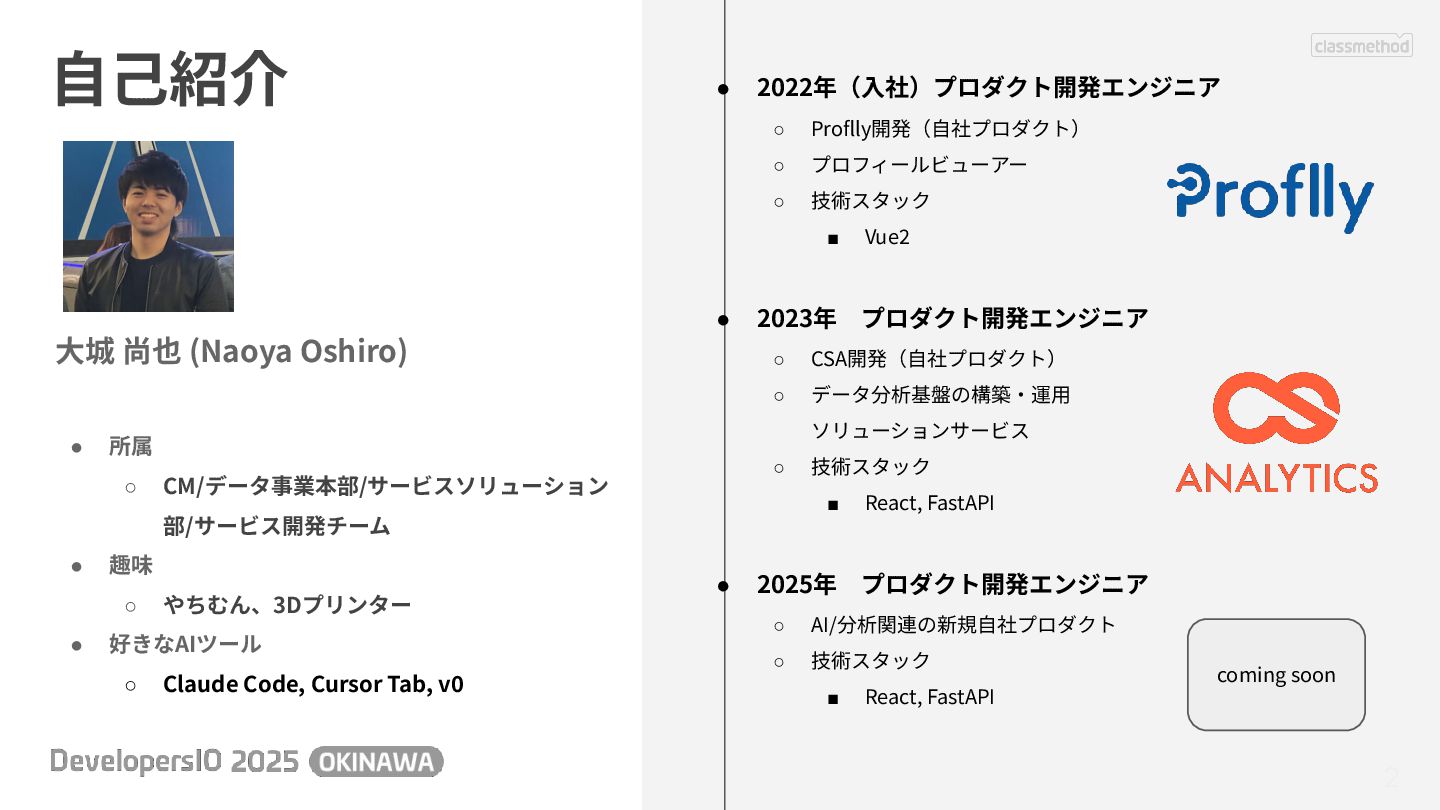Click the 2022年 timeline bullet marker
This screenshot has height=810, width=1440.
(x=724, y=89)
